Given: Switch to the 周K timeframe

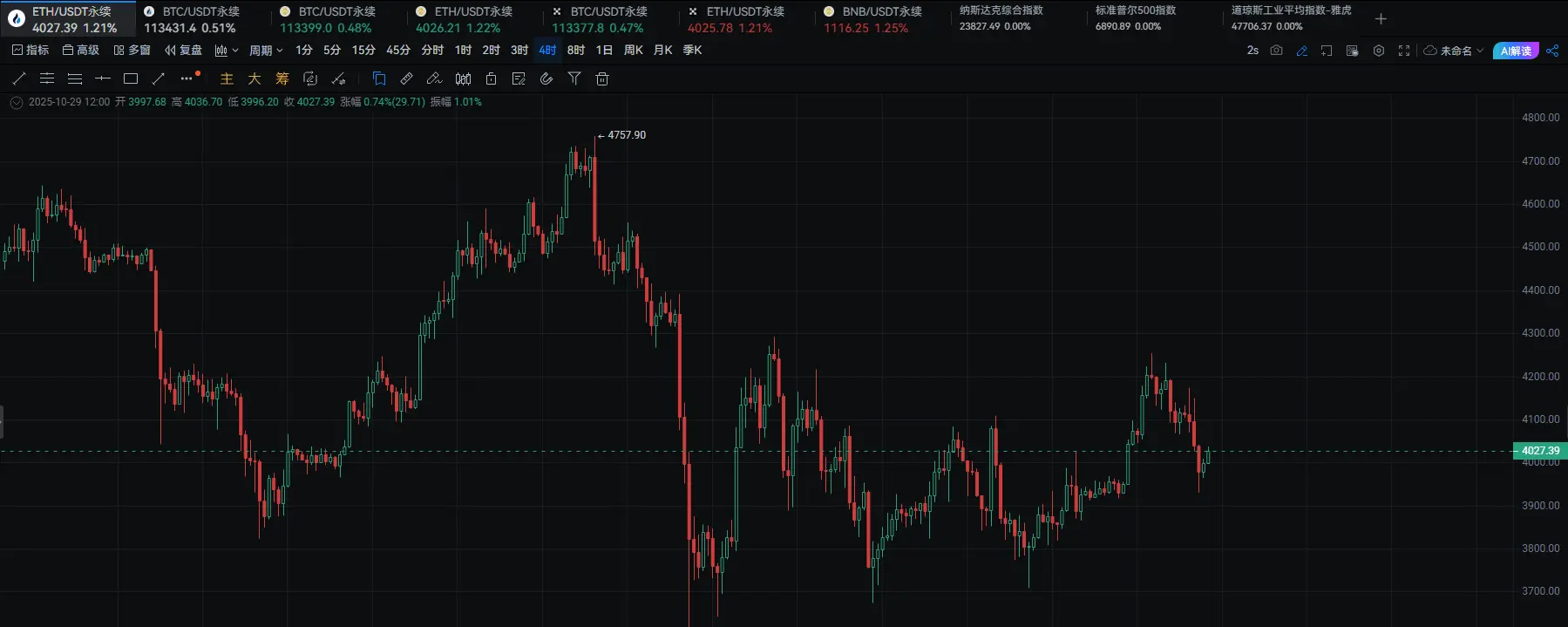Looking at the screenshot, I should 634,51.
